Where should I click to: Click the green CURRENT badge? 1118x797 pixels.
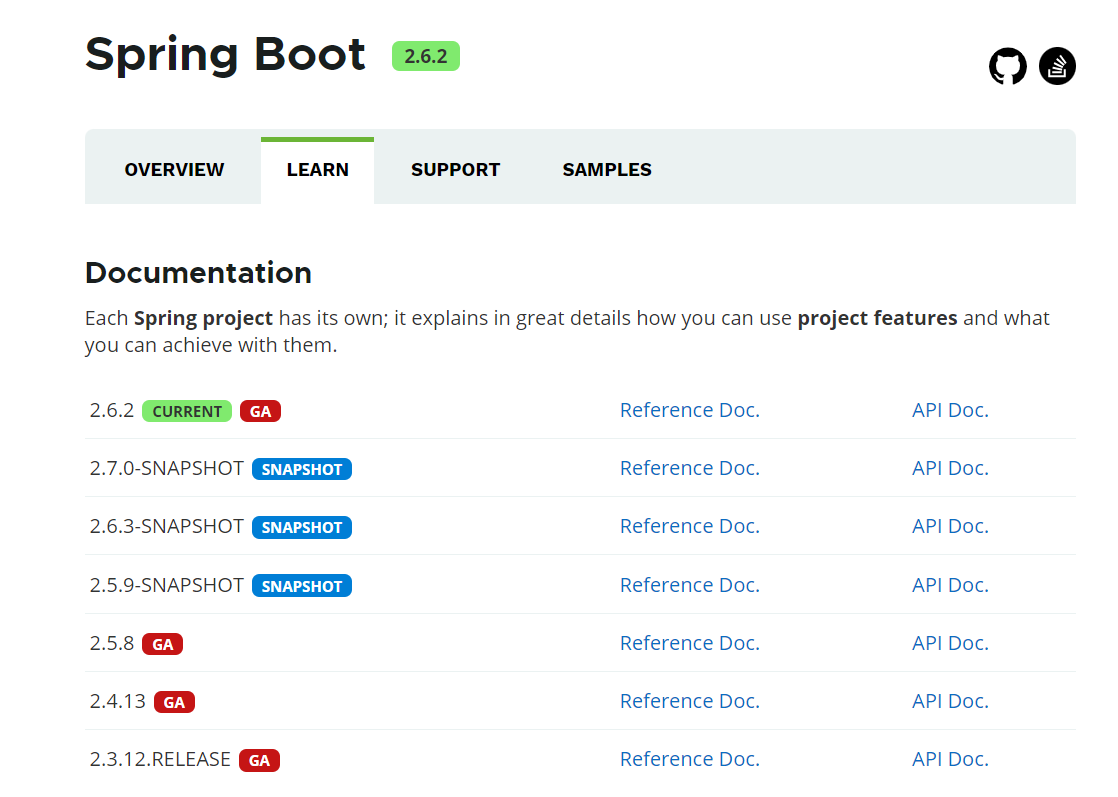[x=187, y=411]
